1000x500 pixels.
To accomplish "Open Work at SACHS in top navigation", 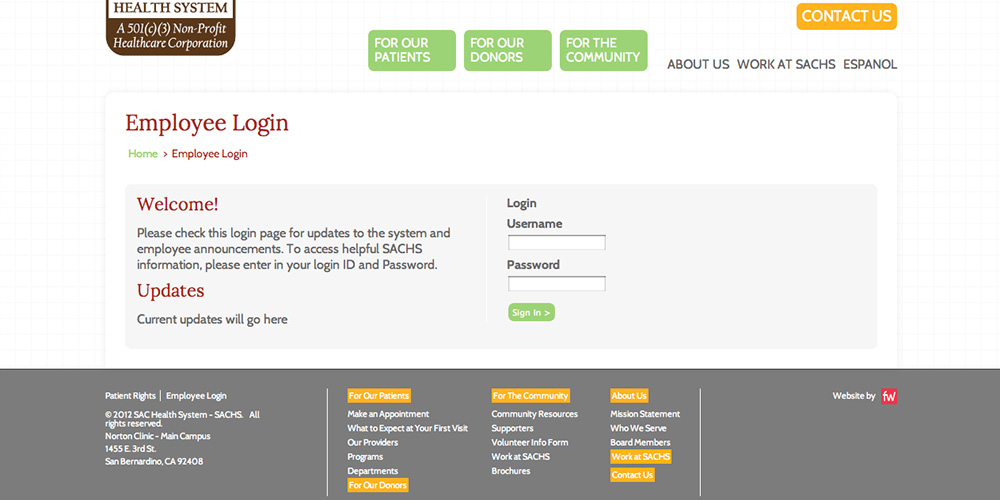I will point(786,64).
